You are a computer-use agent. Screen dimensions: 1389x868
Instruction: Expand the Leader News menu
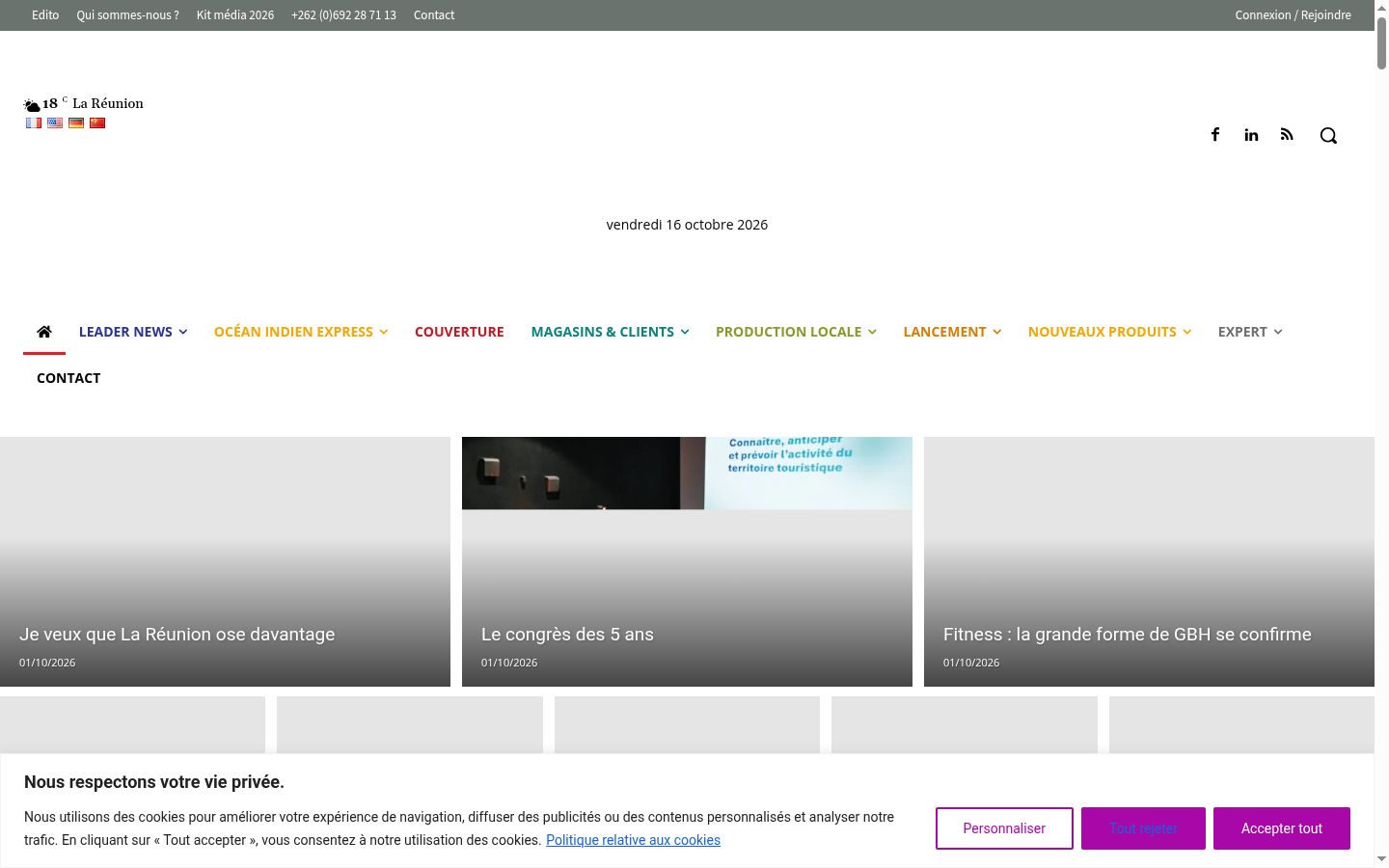(x=133, y=332)
